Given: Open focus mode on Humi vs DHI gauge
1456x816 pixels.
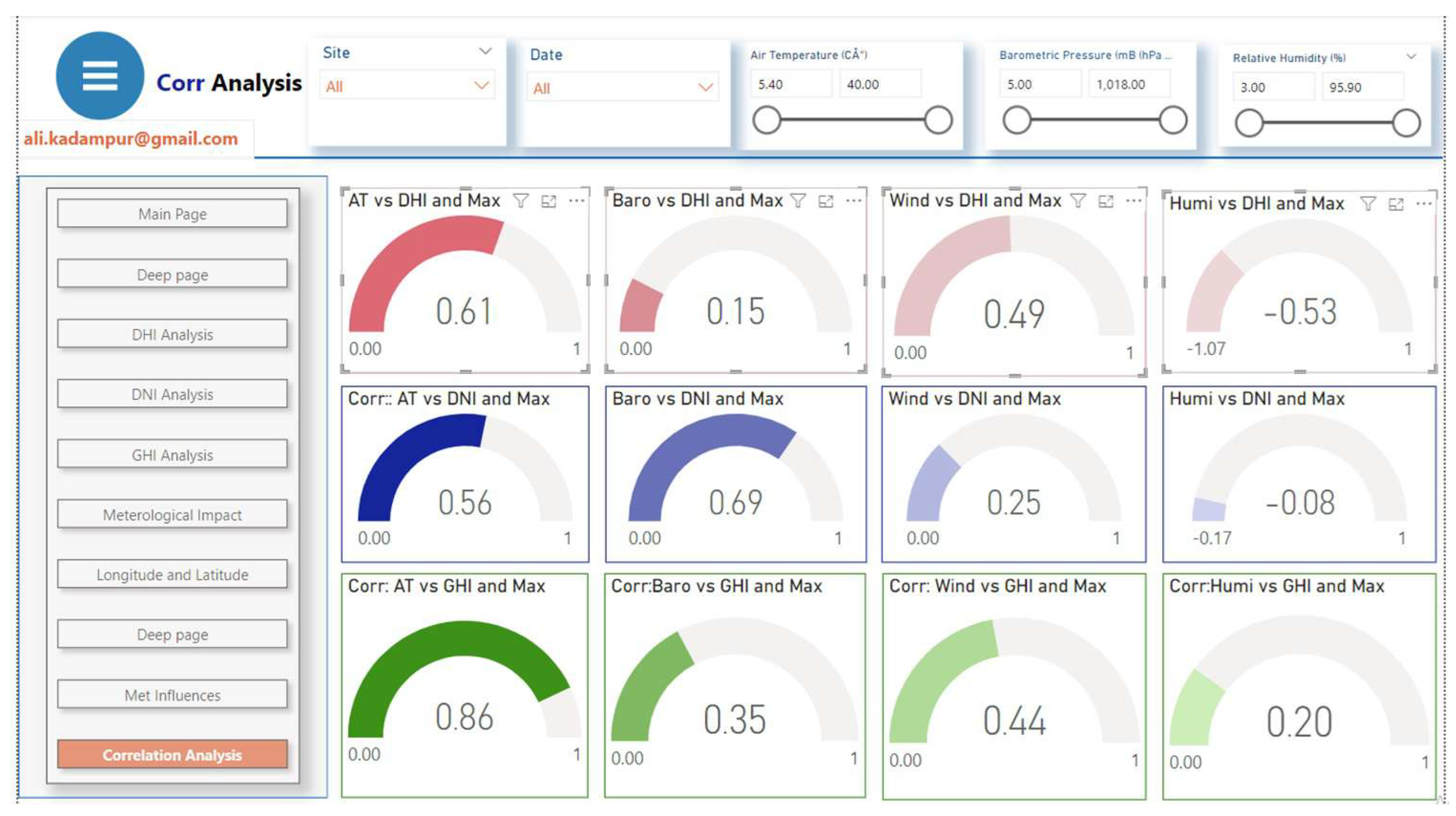Looking at the screenshot, I should point(1396,204).
